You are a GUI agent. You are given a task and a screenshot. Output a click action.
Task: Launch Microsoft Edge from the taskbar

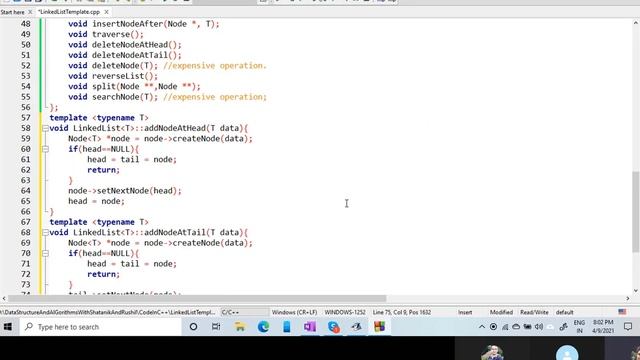tap(263, 327)
